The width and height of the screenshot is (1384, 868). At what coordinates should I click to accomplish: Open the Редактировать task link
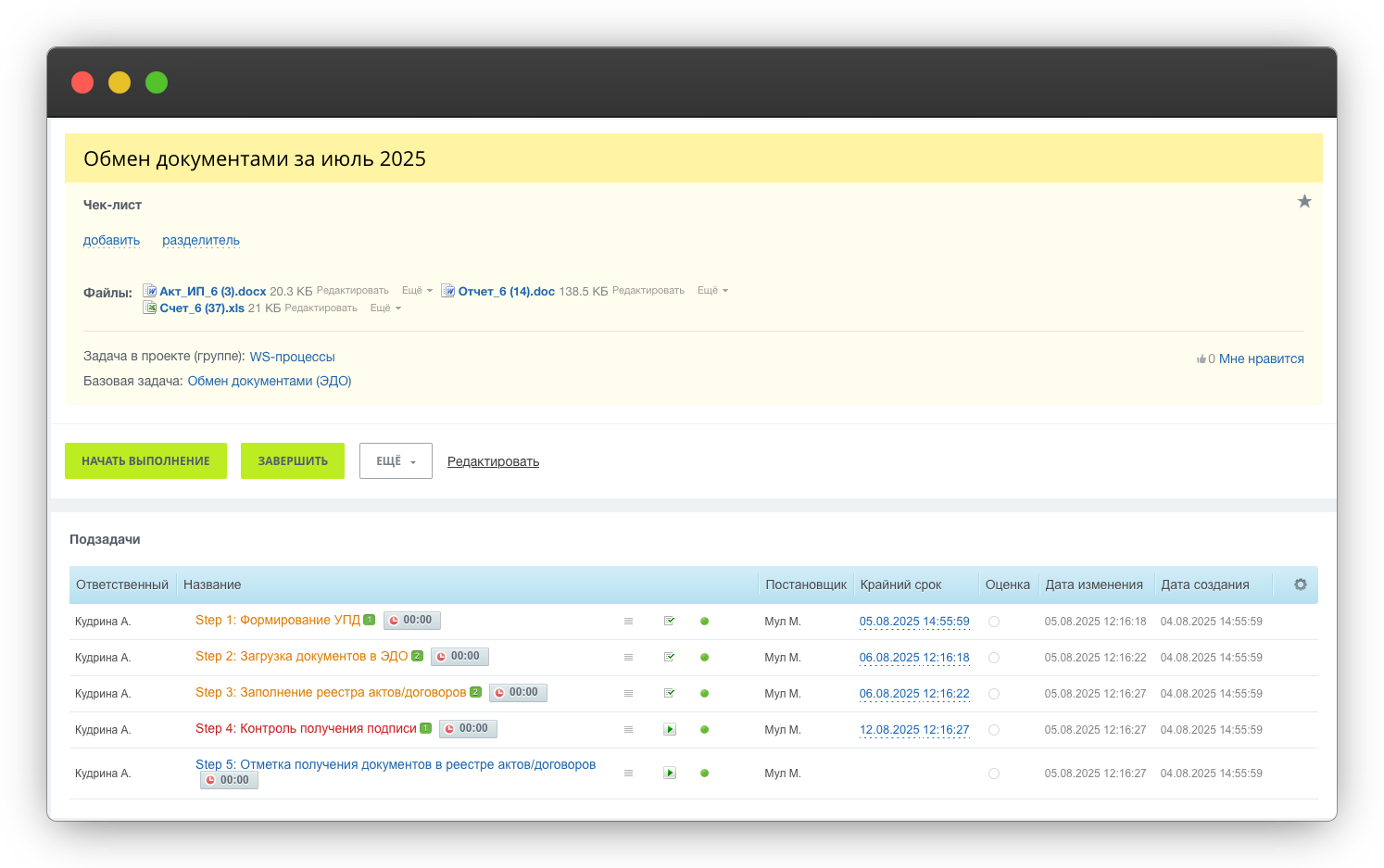point(493,461)
